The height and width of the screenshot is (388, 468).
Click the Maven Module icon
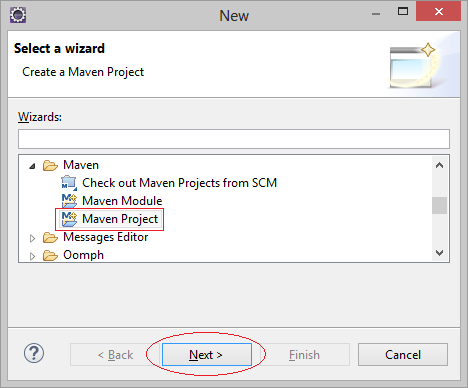[69, 201]
